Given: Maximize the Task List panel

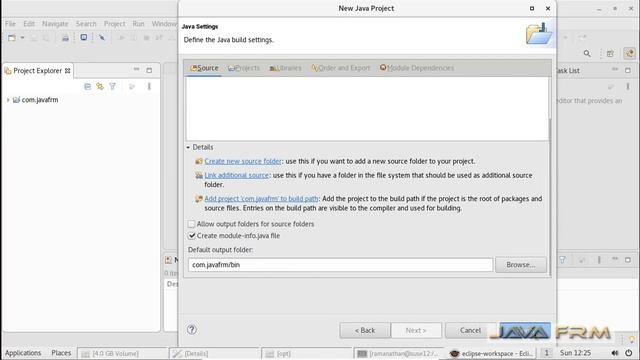Looking at the screenshot, I should click(628, 70).
